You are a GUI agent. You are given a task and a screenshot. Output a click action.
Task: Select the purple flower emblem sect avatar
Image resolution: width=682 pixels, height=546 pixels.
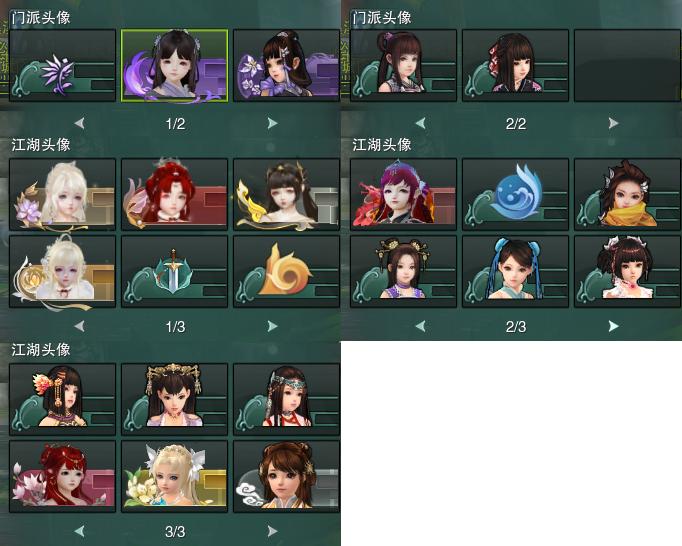(63, 66)
